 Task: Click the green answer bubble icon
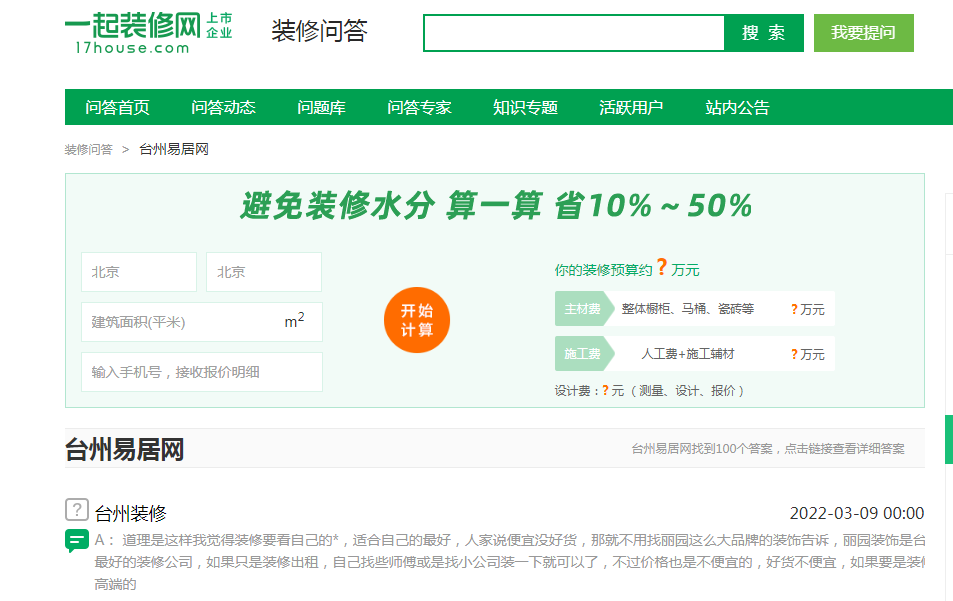point(77,540)
